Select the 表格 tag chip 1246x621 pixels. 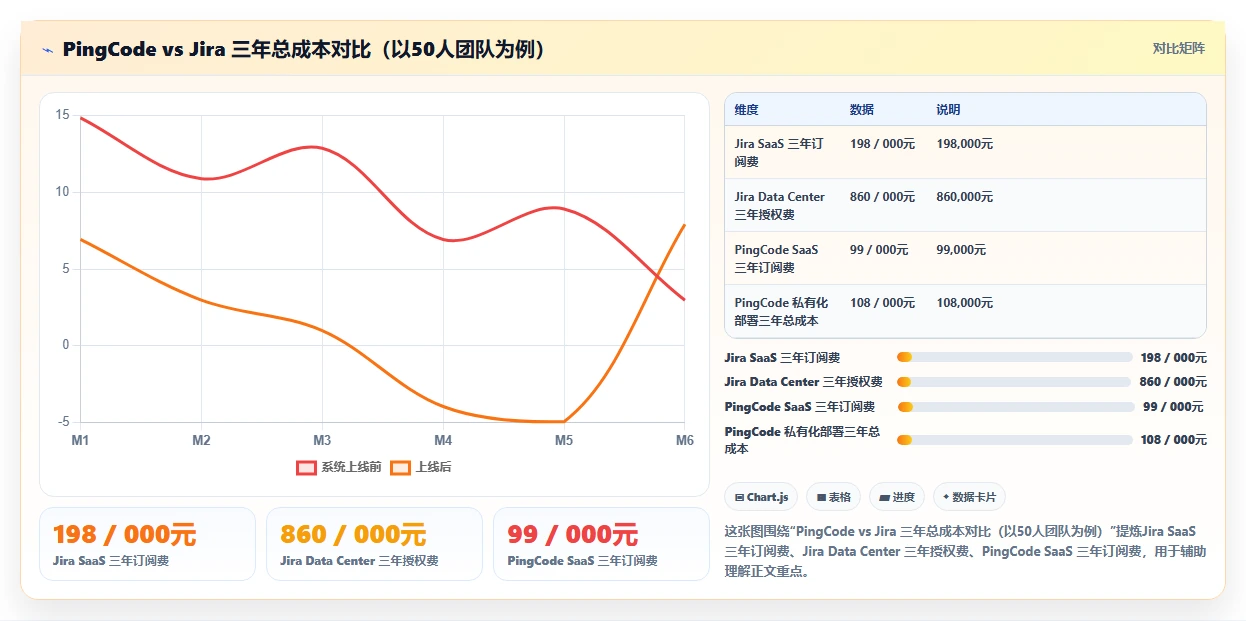point(833,497)
